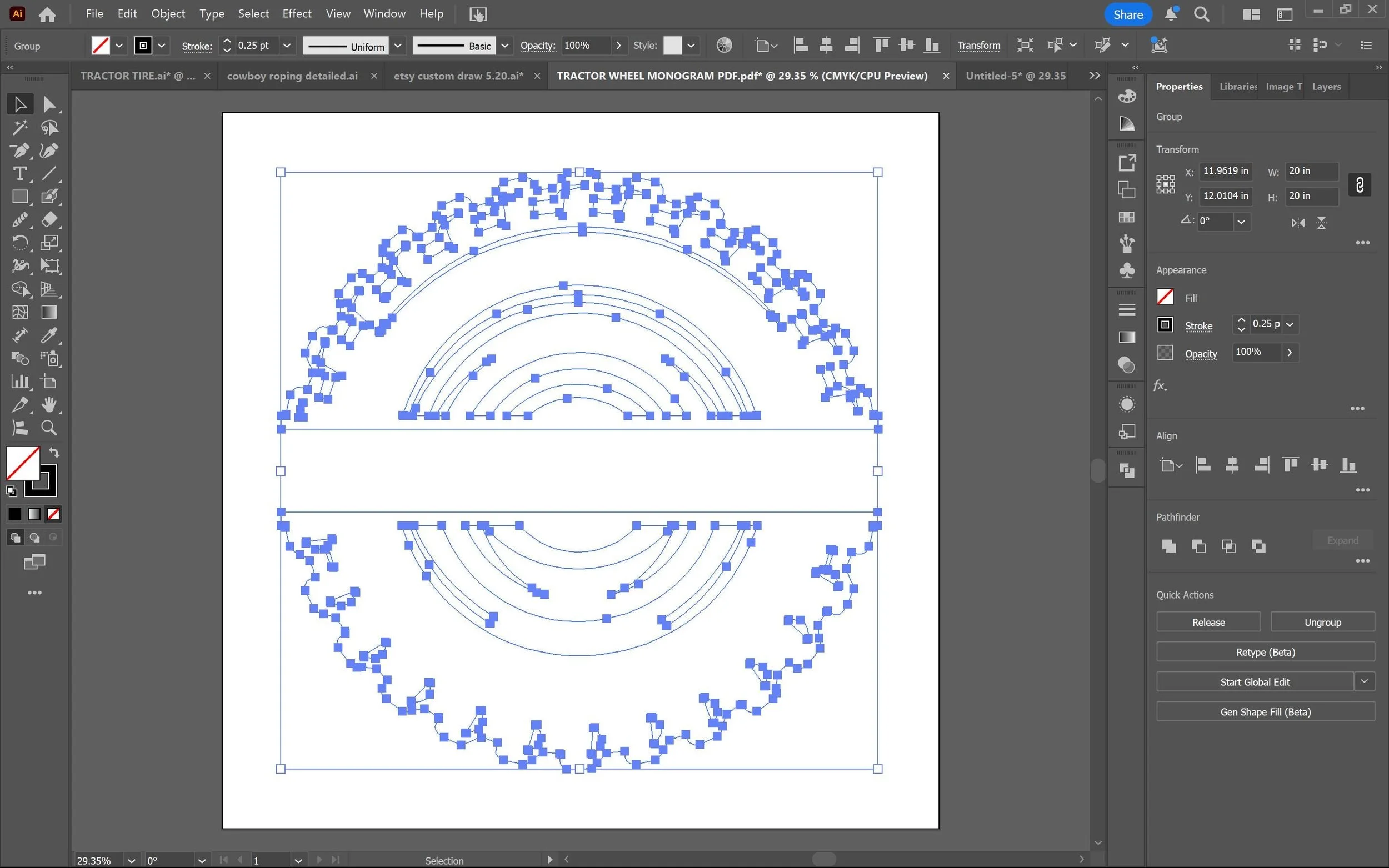Pick the Zoom tool in toolbar
This screenshot has height=868, width=1389.
point(49,428)
